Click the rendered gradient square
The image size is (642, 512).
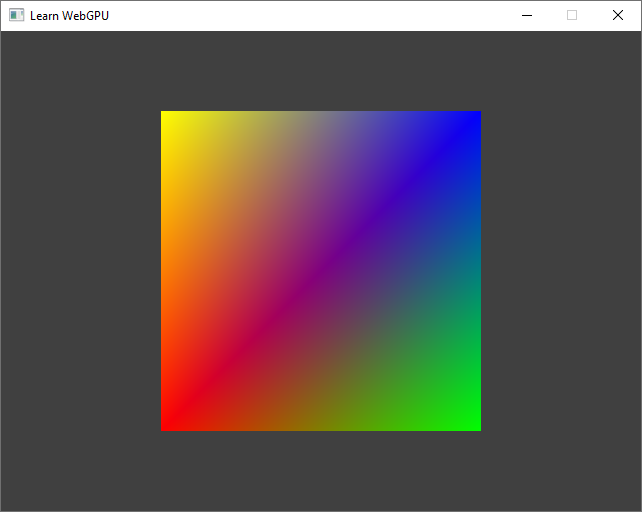tap(321, 271)
